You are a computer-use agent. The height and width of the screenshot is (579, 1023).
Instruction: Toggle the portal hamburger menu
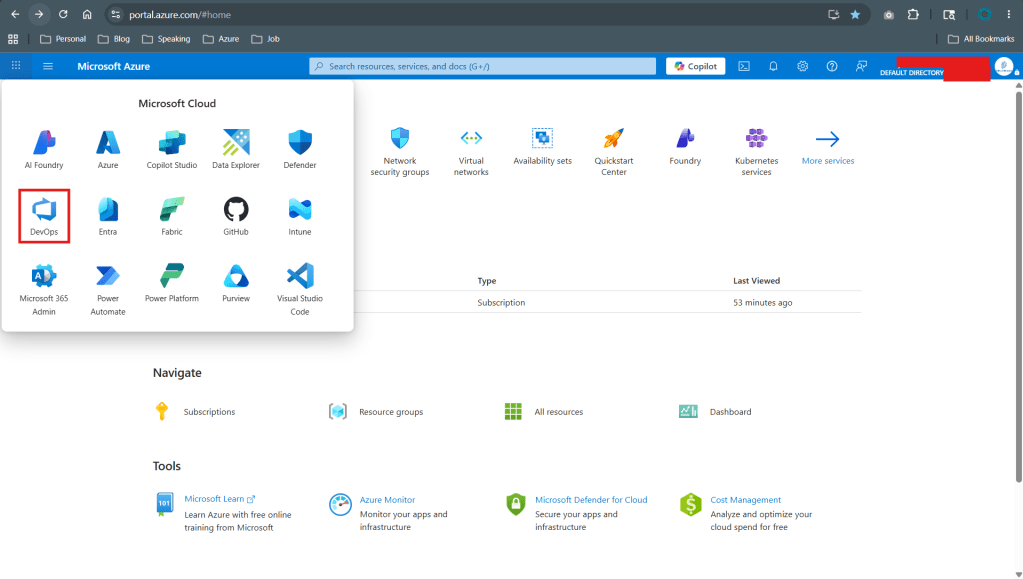(x=48, y=66)
